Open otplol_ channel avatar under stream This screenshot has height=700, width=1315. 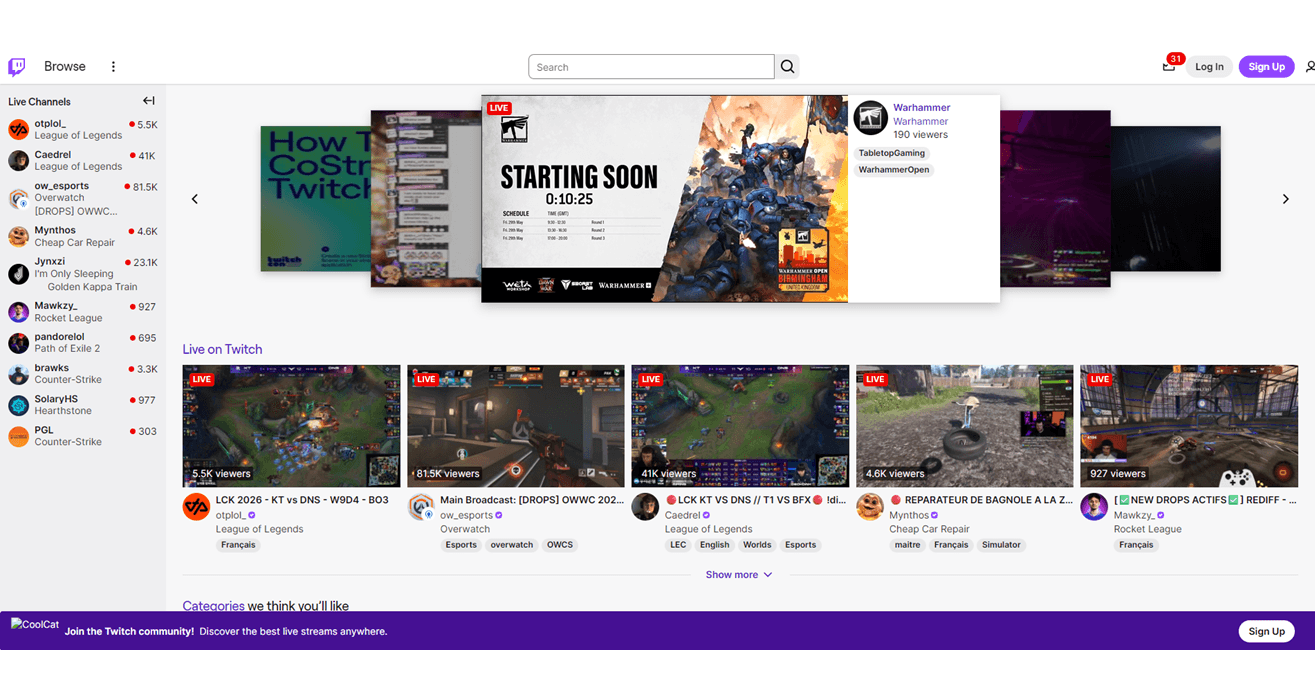pyautogui.click(x=196, y=507)
